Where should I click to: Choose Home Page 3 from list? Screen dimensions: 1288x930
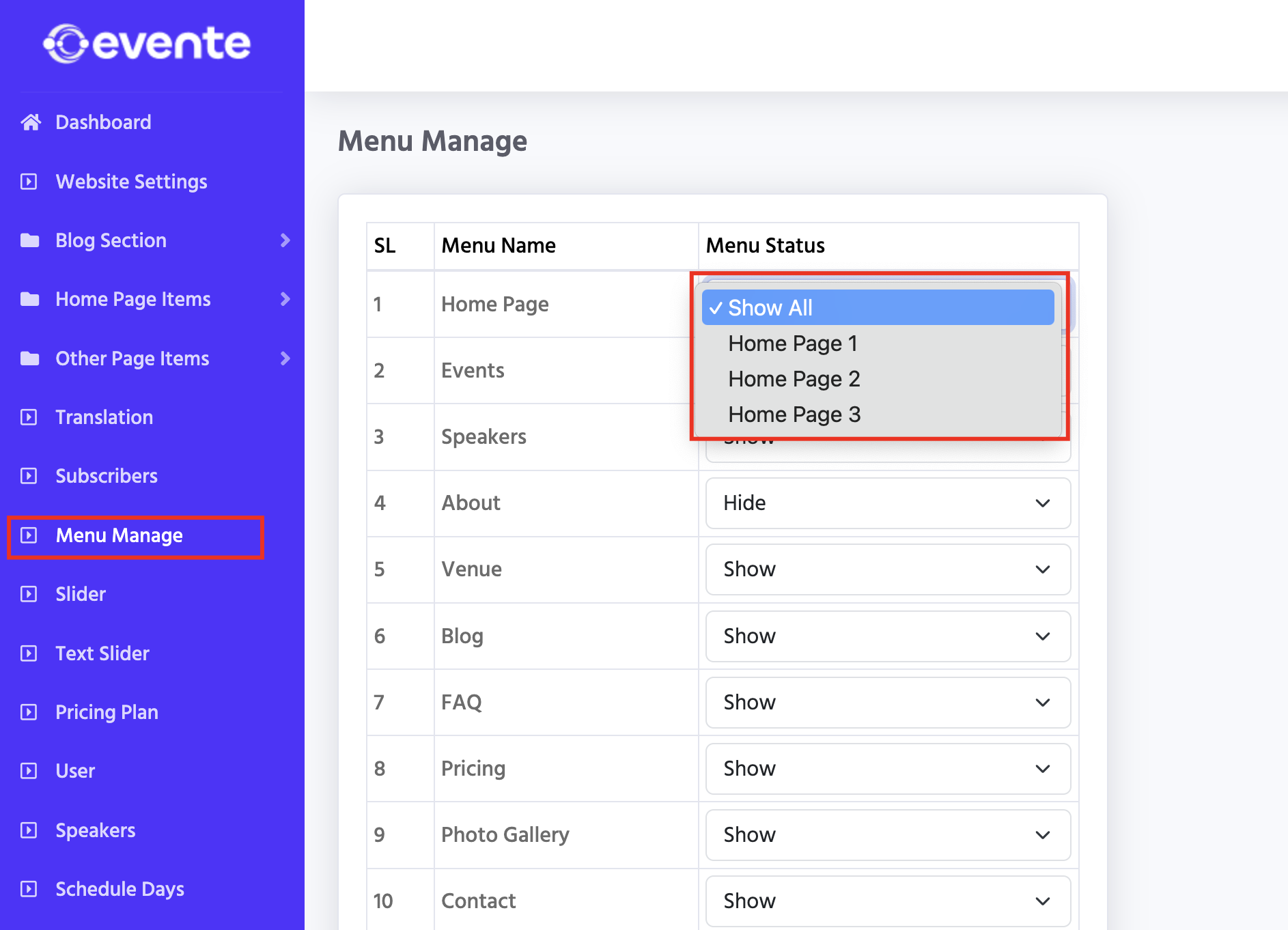coord(794,414)
